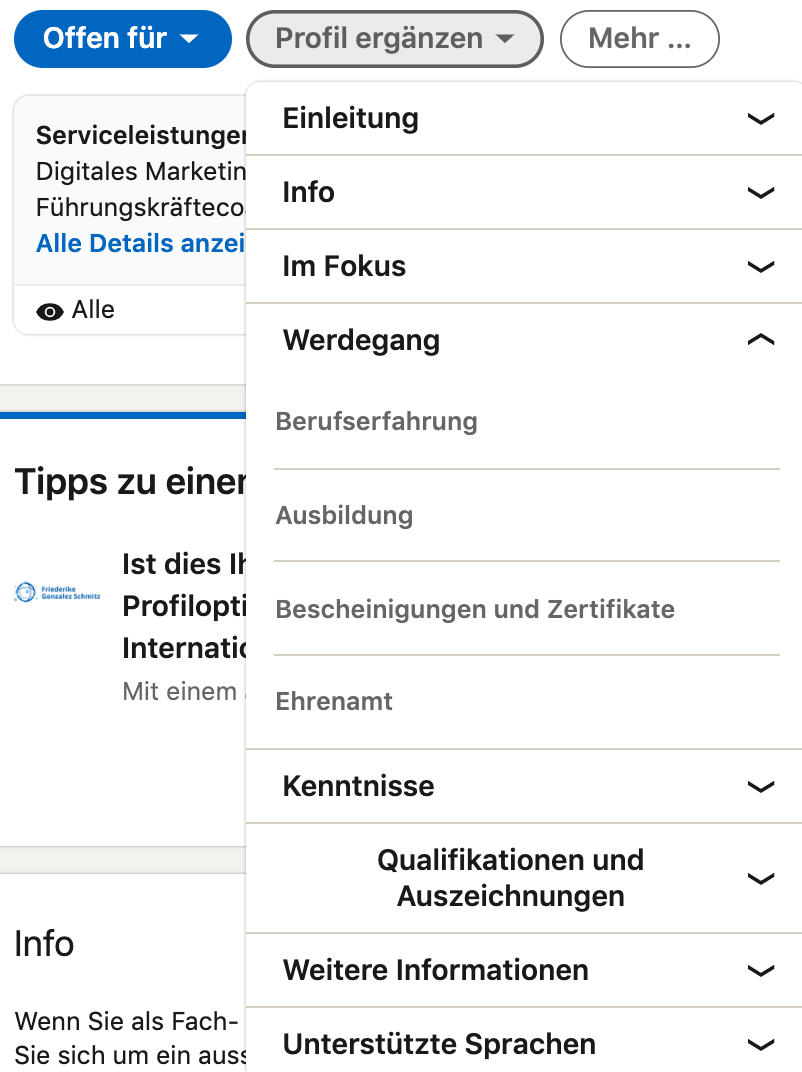Open the Alle Details anzeigen link

(x=140, y=243)
